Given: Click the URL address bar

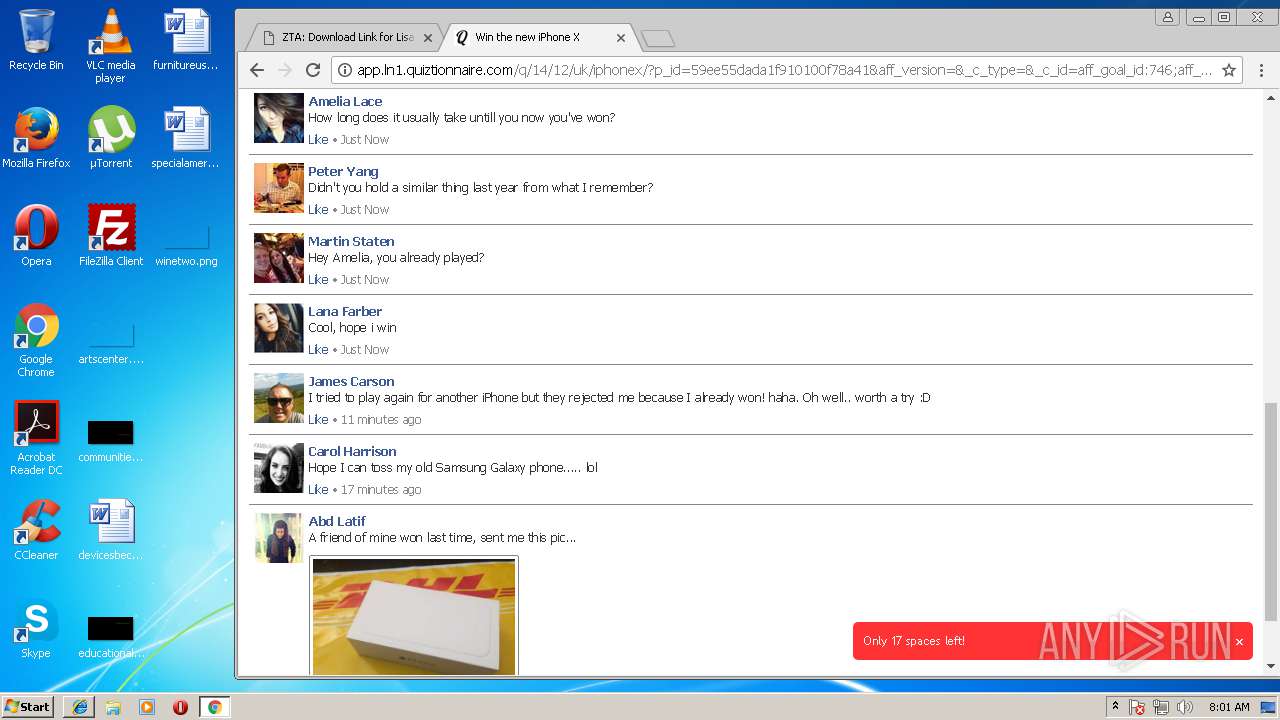Looking at the screenshot, I should pos(785,70).
